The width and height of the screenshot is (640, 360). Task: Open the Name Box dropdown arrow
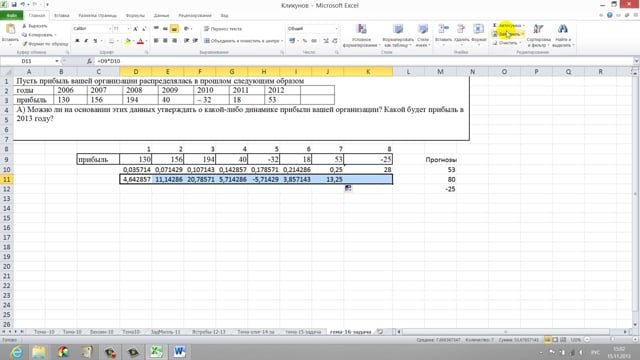tap(57, 61)
